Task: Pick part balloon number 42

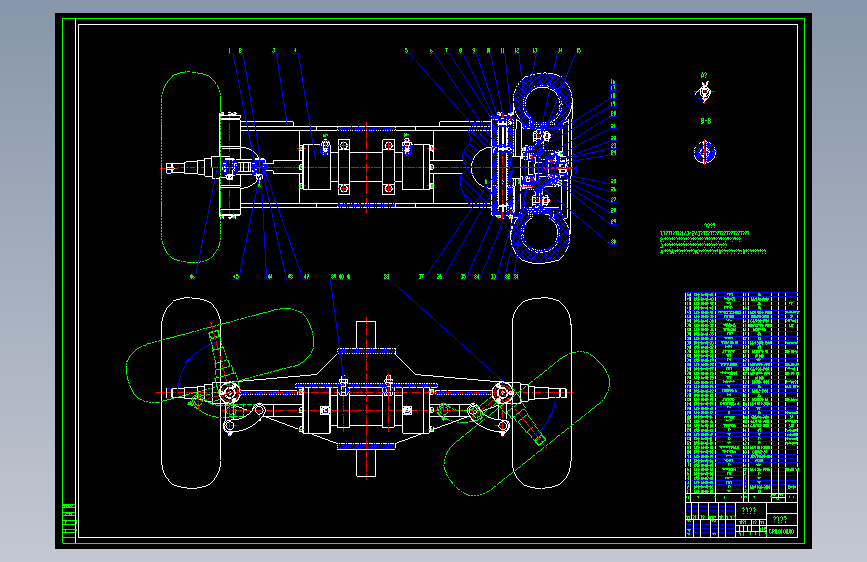Action: point(306,277)
